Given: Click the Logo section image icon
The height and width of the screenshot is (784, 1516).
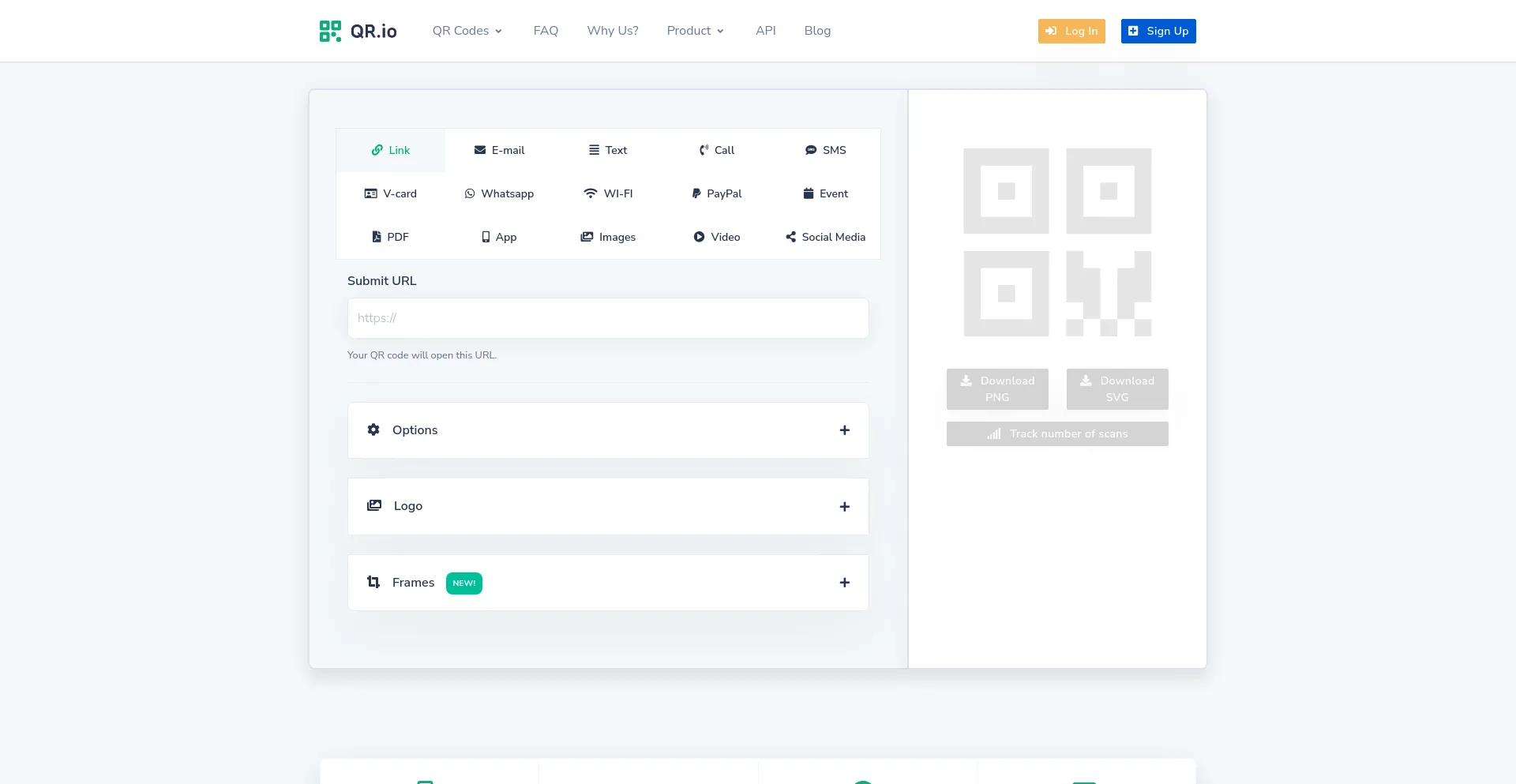Looking at the screenshot, I should (374, 505).
